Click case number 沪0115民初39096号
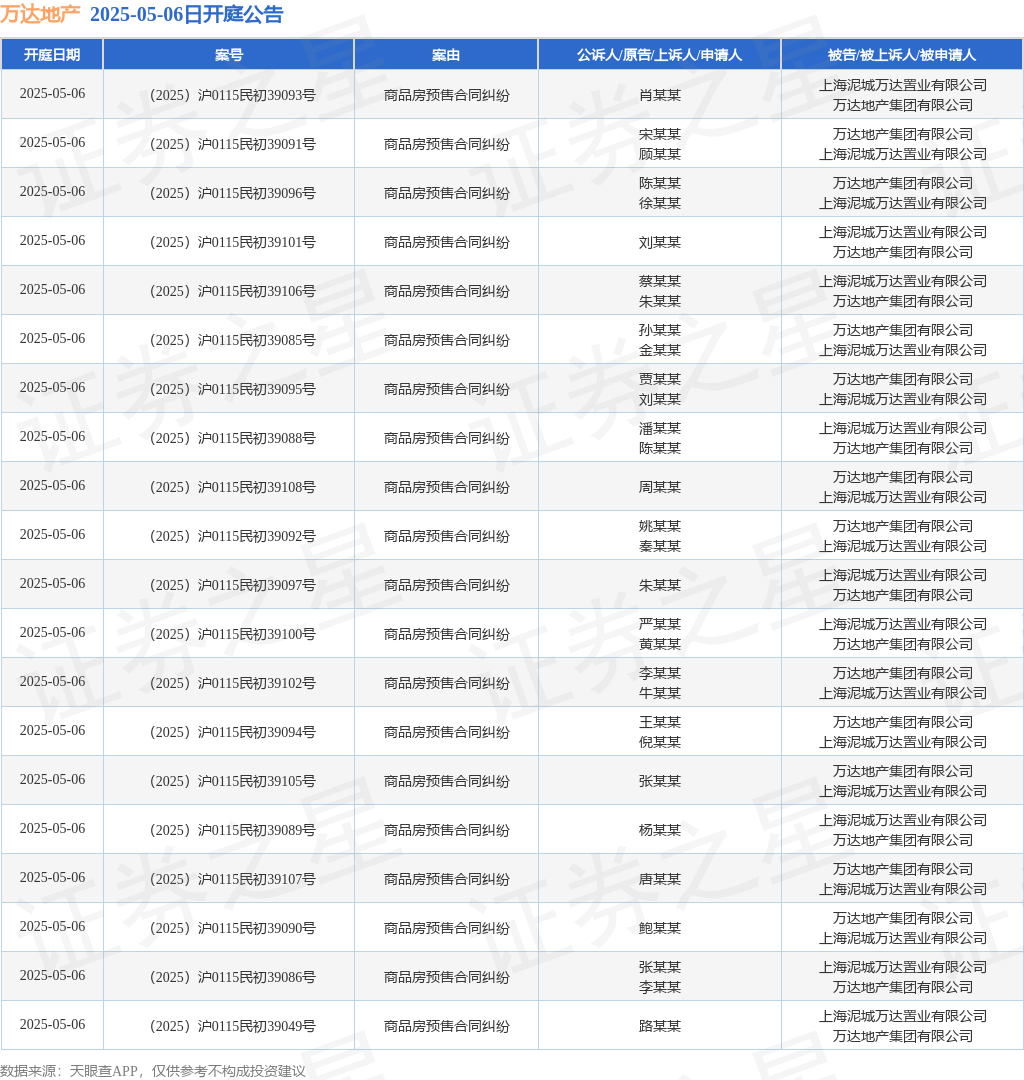The height and width of the screenshot is (1080, 1024). coord(233,193)
